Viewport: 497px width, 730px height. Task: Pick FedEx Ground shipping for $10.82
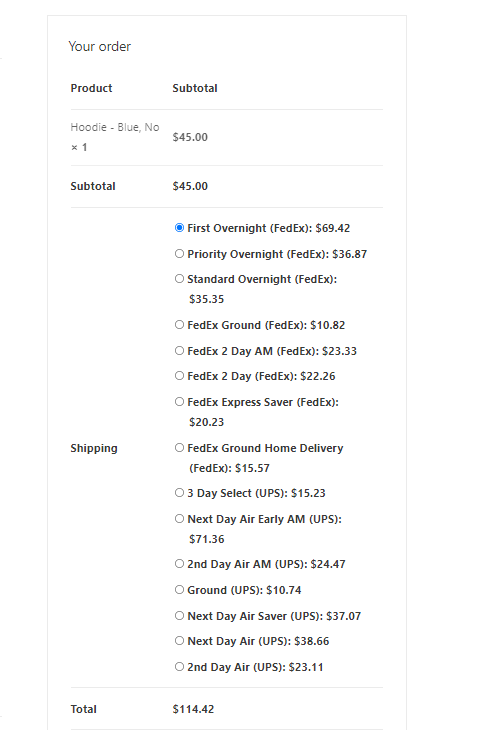coord(179,324)
